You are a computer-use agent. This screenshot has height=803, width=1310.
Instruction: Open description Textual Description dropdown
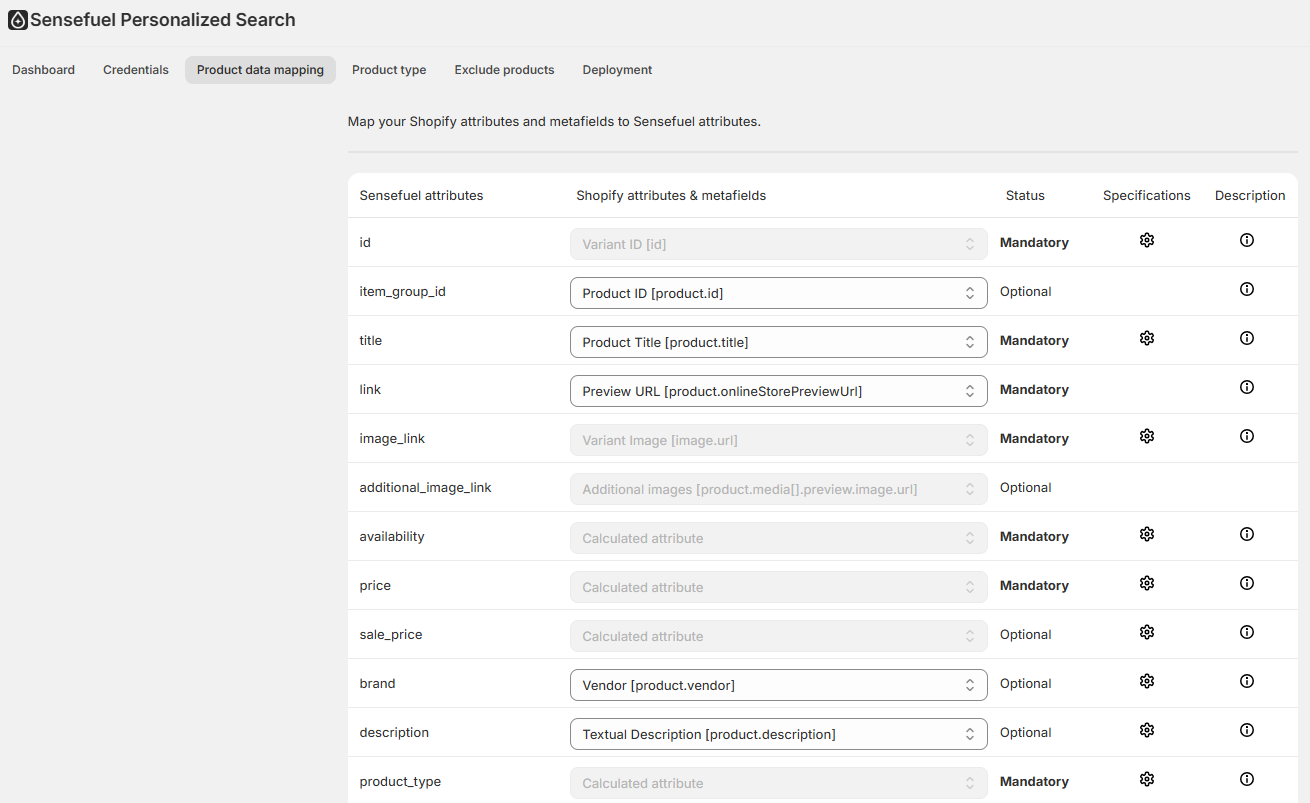point(778,734)
